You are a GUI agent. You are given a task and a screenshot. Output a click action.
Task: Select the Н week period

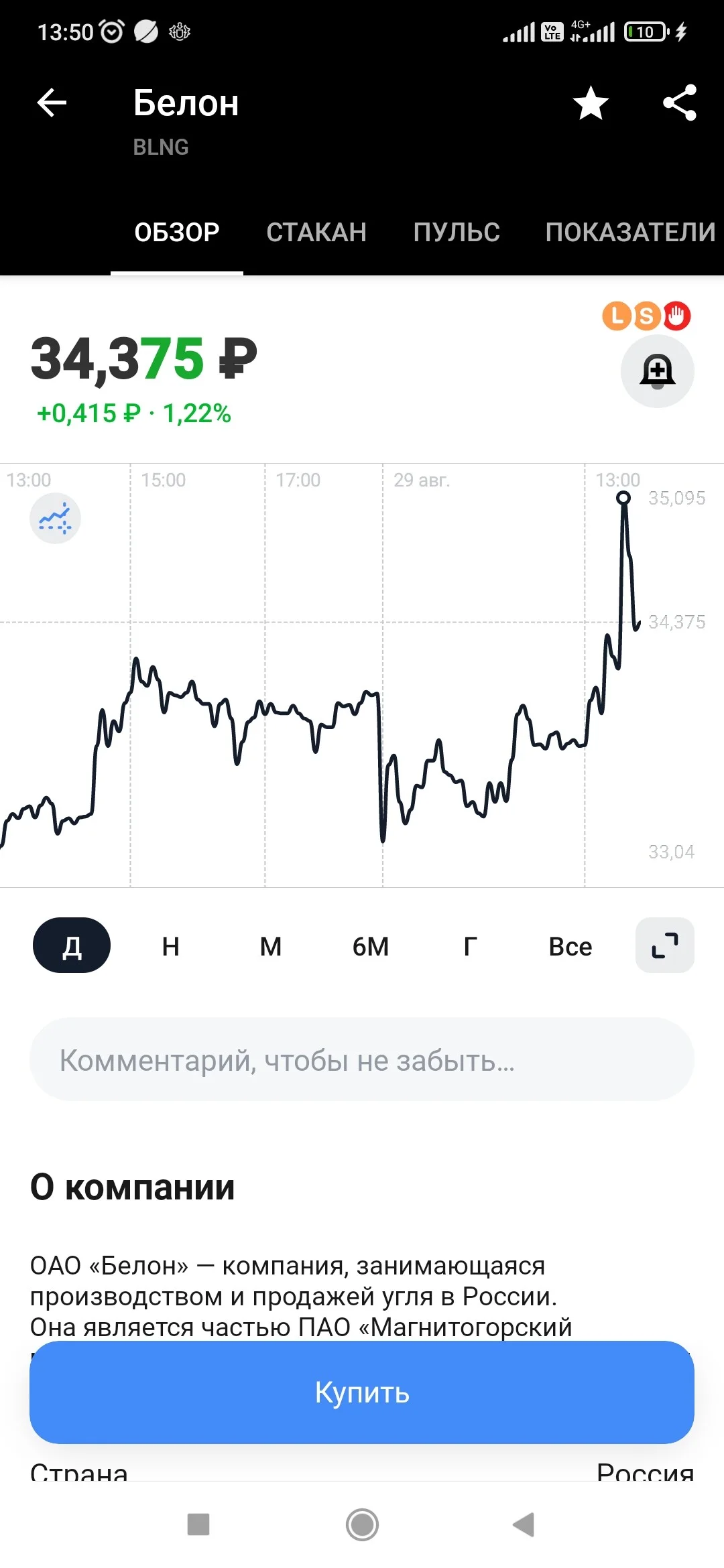pos(171,946)
